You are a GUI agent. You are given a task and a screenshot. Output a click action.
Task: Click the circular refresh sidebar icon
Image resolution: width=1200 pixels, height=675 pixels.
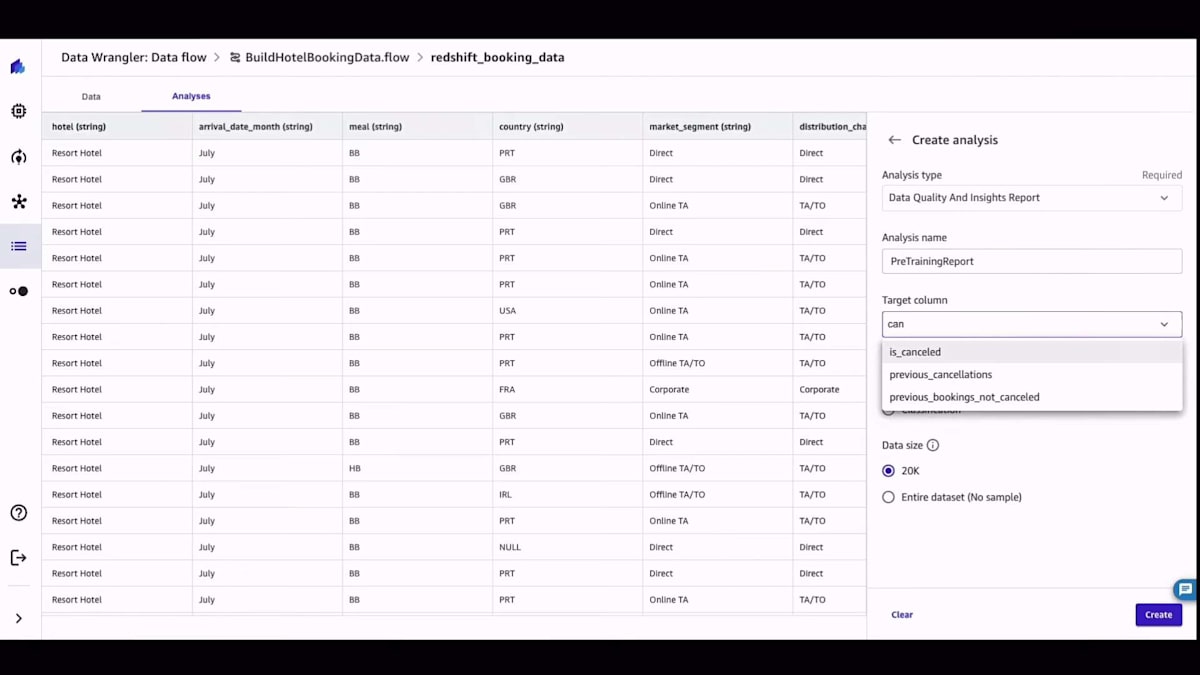pyautogui.click(x=18, y=157)
